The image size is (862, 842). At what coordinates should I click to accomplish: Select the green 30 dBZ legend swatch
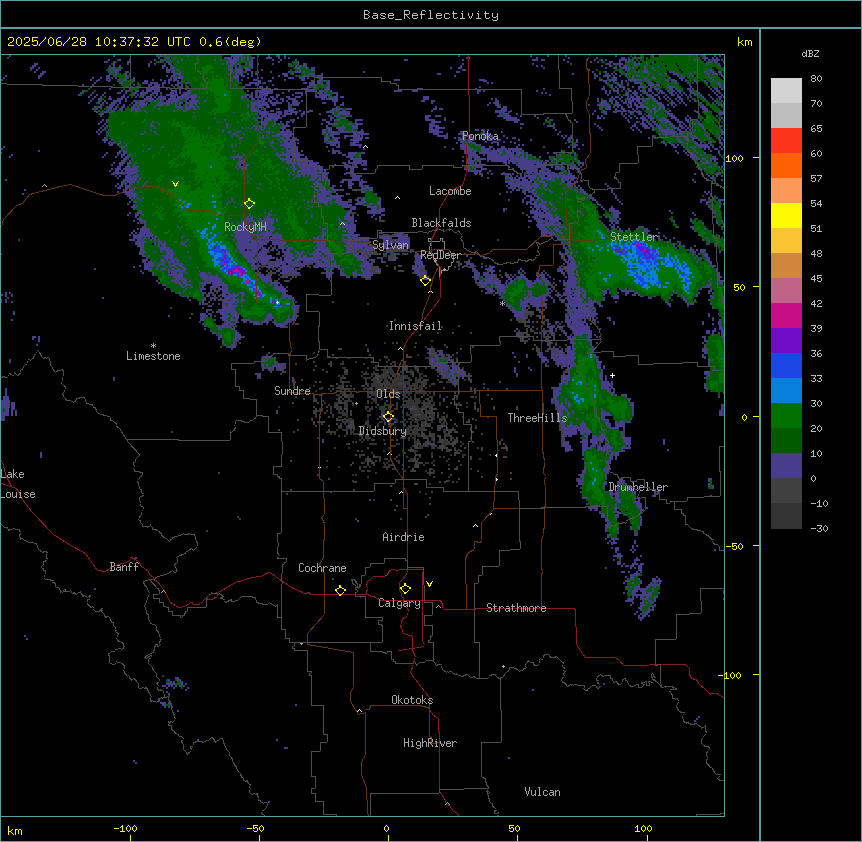pyautogui.click(x=786, y=416)
